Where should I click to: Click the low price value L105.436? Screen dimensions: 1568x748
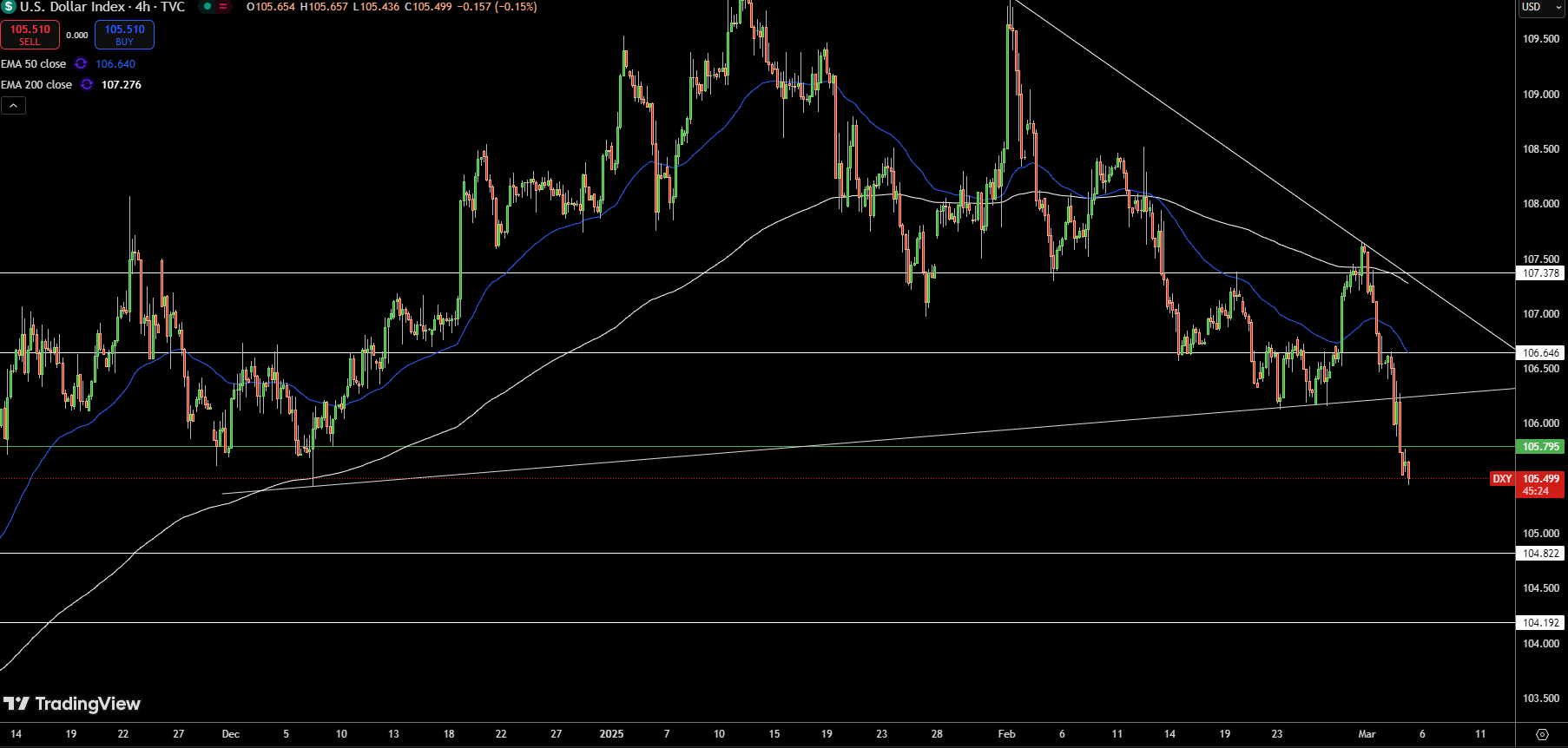point(376,7)
